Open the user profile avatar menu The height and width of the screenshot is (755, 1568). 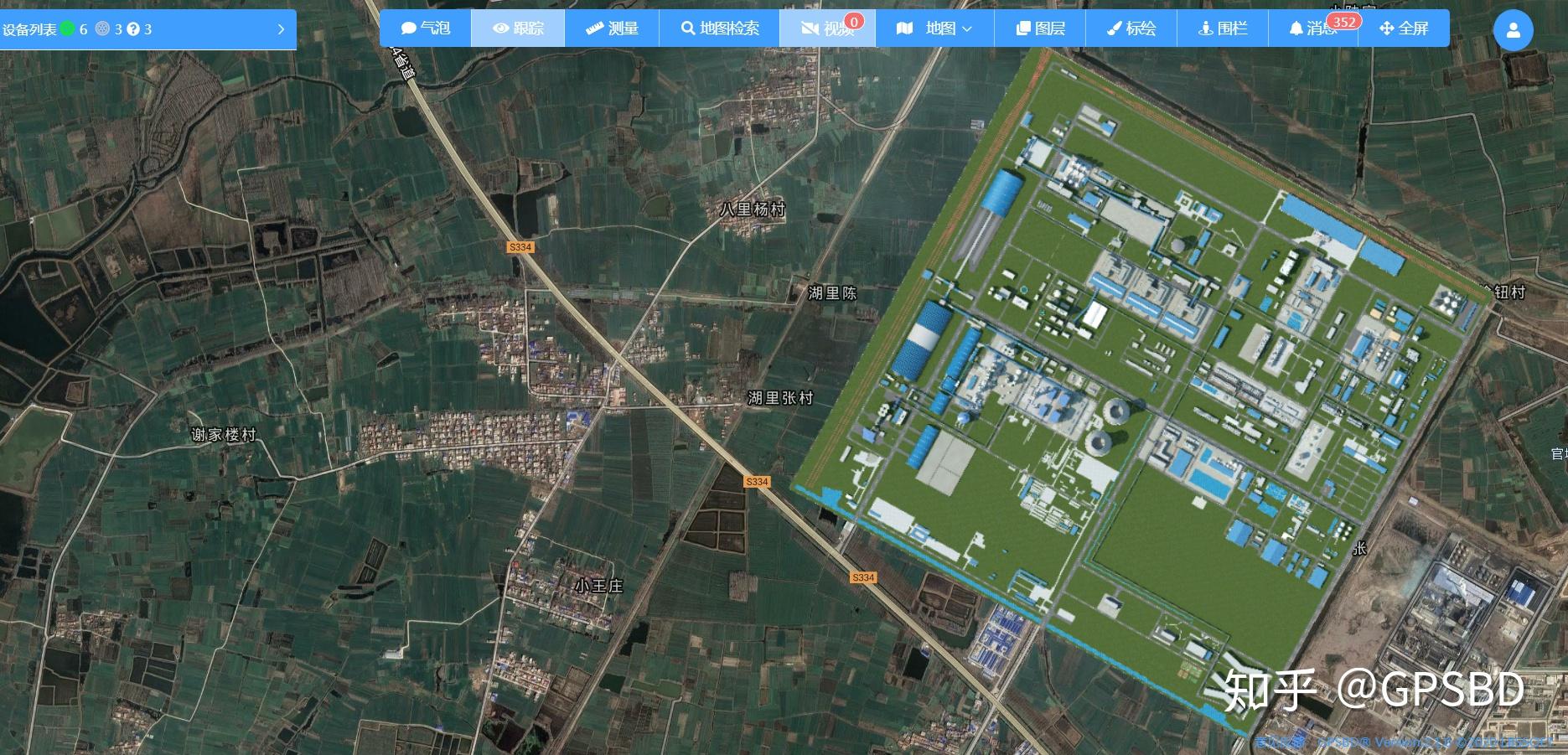click(1513, 30)
